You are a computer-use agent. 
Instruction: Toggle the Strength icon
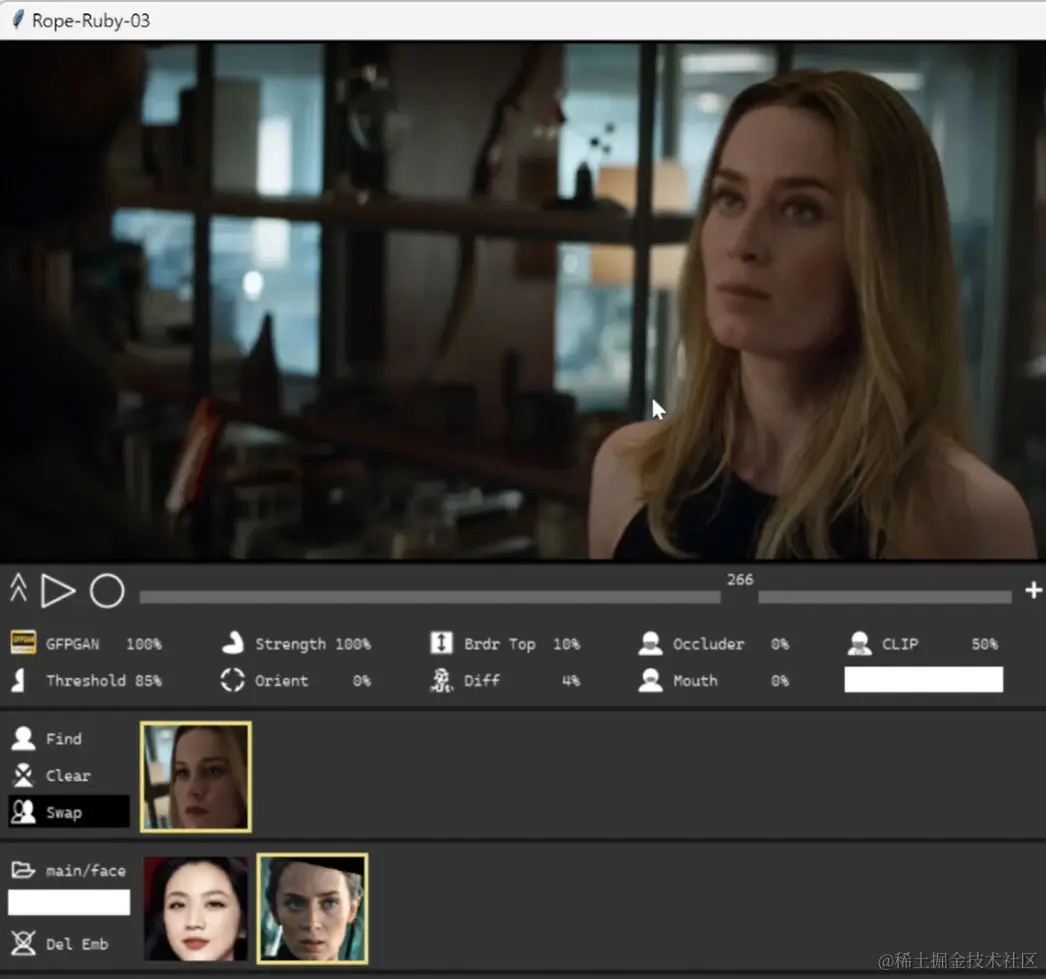(x=233, y=643)
